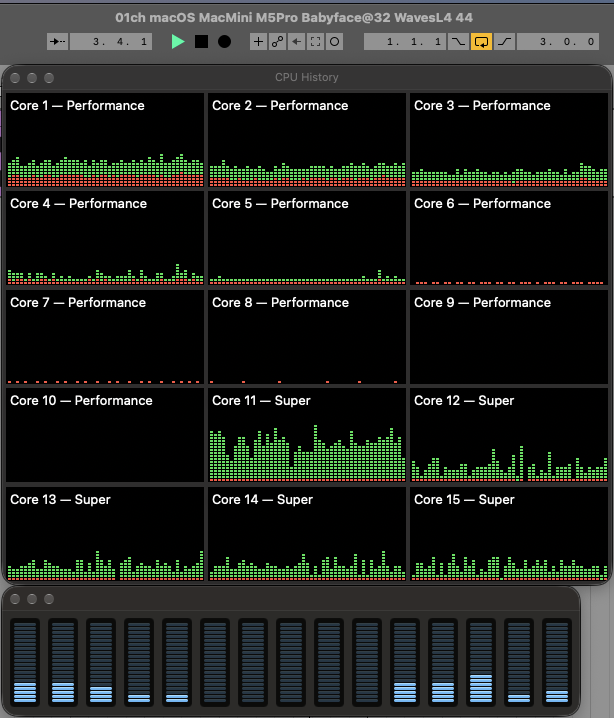
Task: Start playback with the green Play button
Action: click(x=178, y=42)
